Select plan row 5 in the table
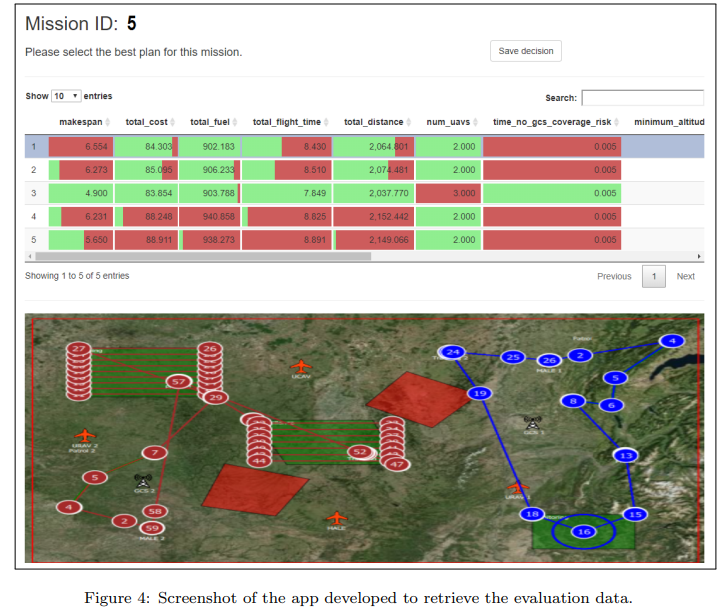 tap(364, 240)
